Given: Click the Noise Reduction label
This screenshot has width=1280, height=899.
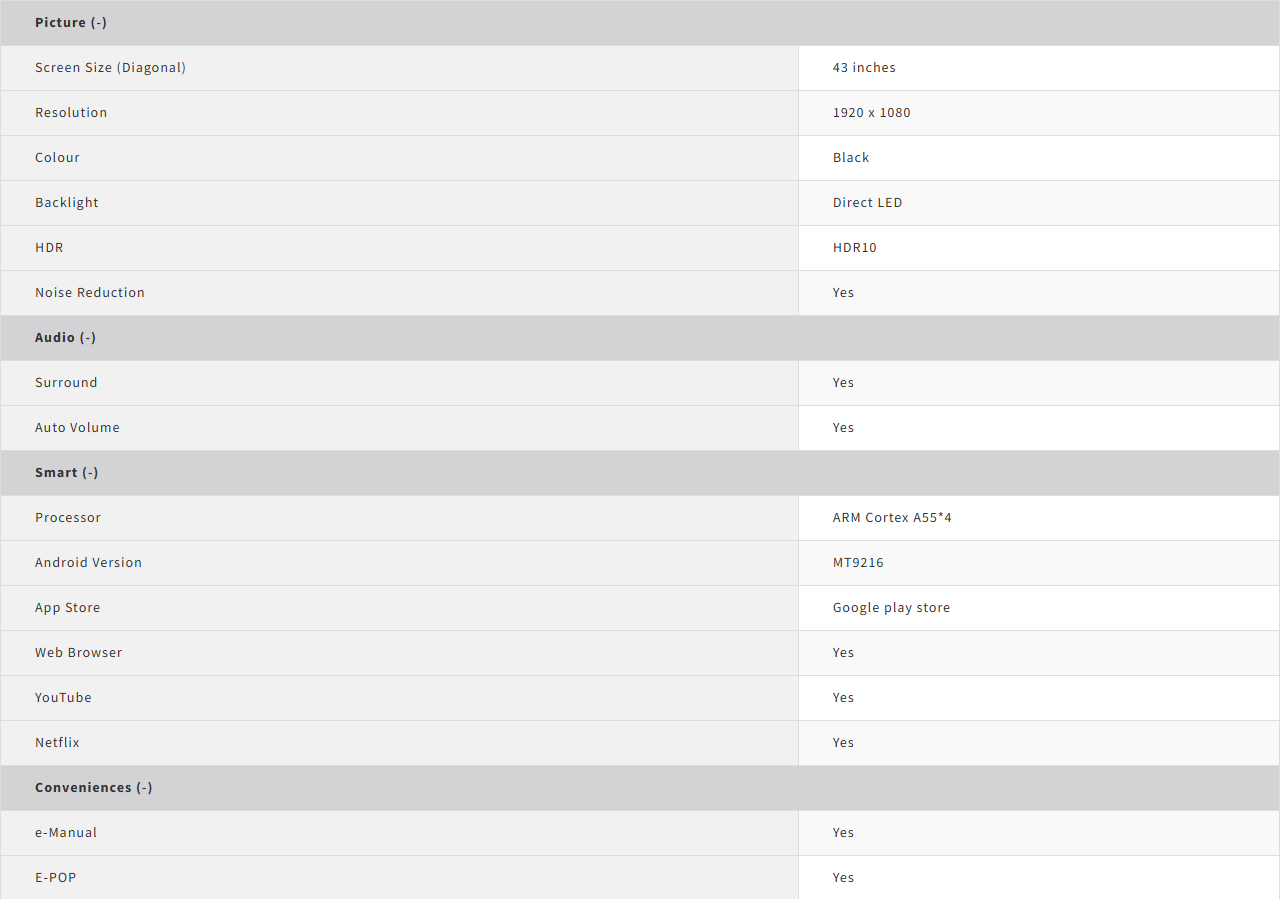Looking at the screenshot, I should point(90,292).
